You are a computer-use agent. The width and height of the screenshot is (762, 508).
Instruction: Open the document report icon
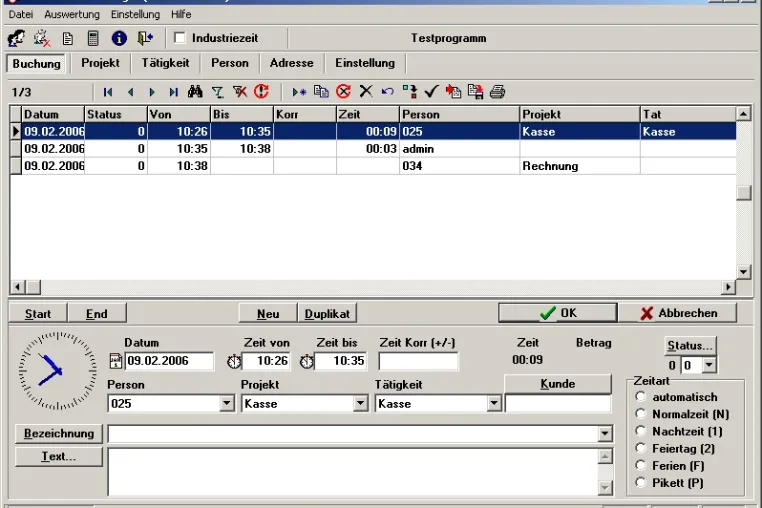68,38
